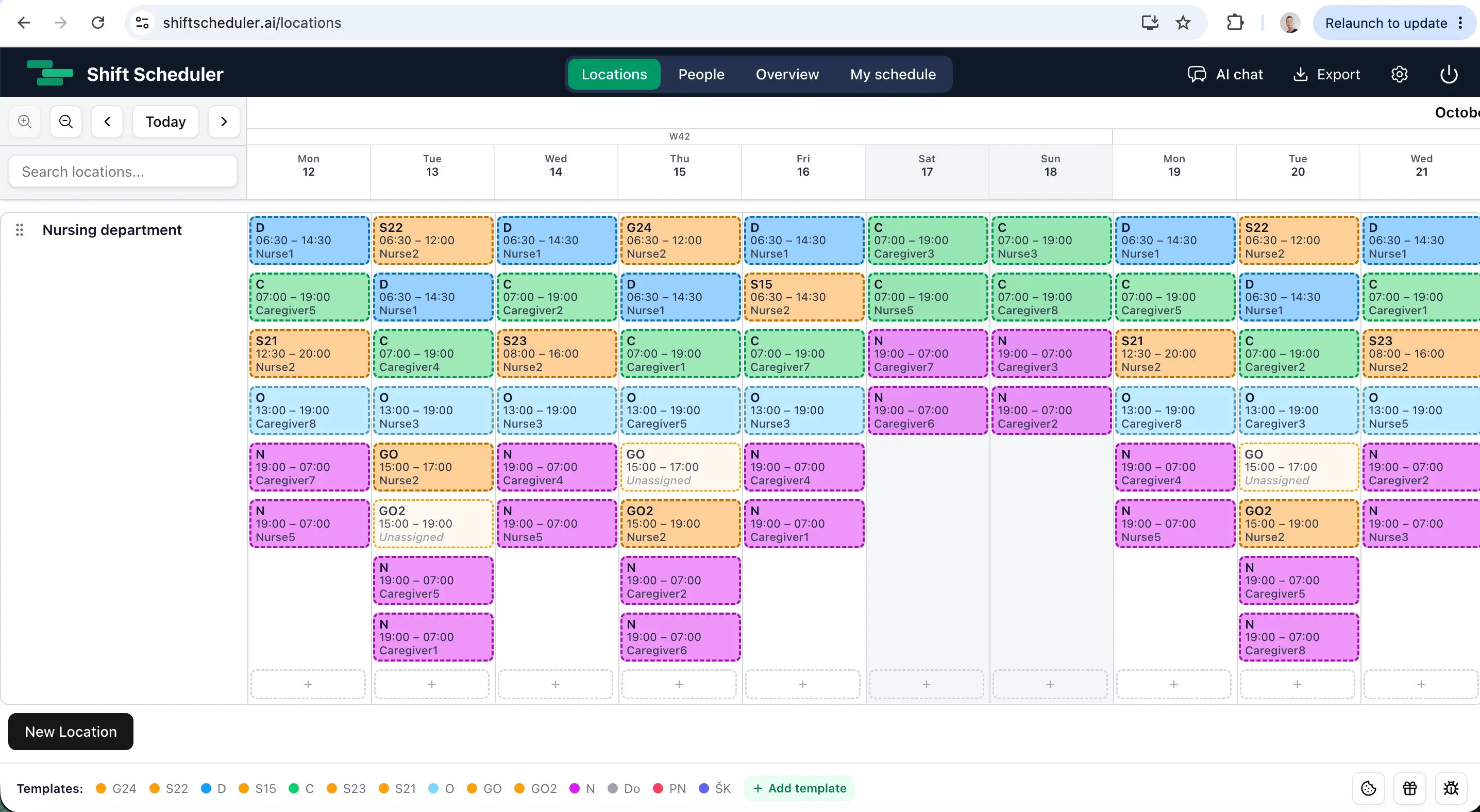Reload the page
Image resolution: width=1480 pixels, height=812 pixels.
[x=98, y=23]
